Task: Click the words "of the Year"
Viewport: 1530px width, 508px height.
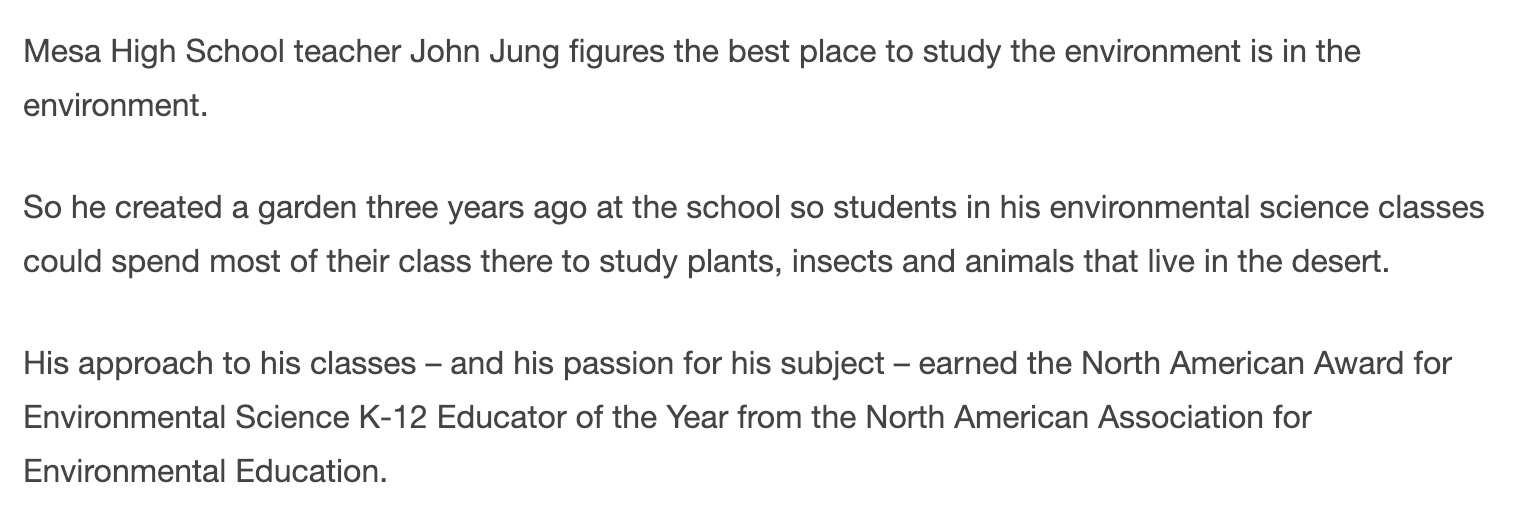Action: [x=654, y=417]
